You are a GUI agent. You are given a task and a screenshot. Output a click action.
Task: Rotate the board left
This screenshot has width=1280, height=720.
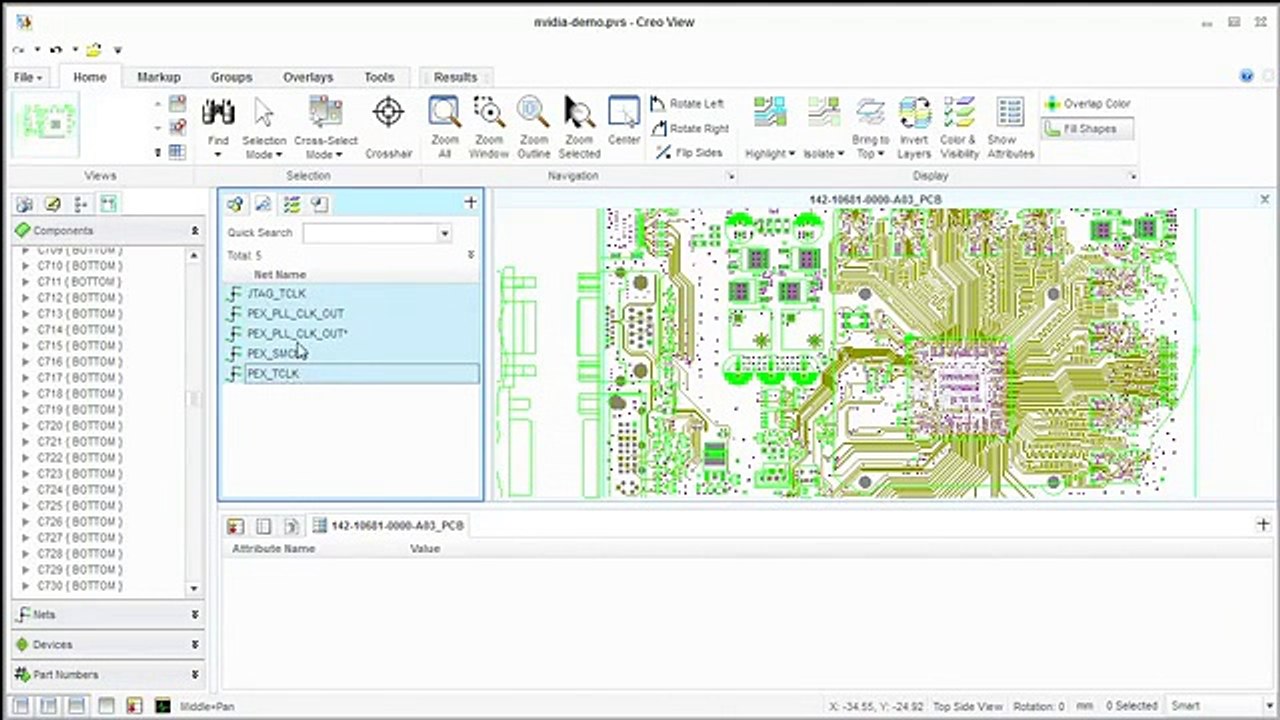[687, 103]
